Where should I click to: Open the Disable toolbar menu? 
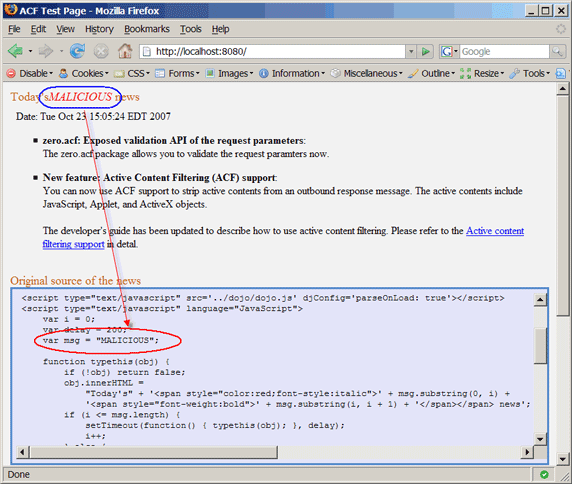pos(30,73)
